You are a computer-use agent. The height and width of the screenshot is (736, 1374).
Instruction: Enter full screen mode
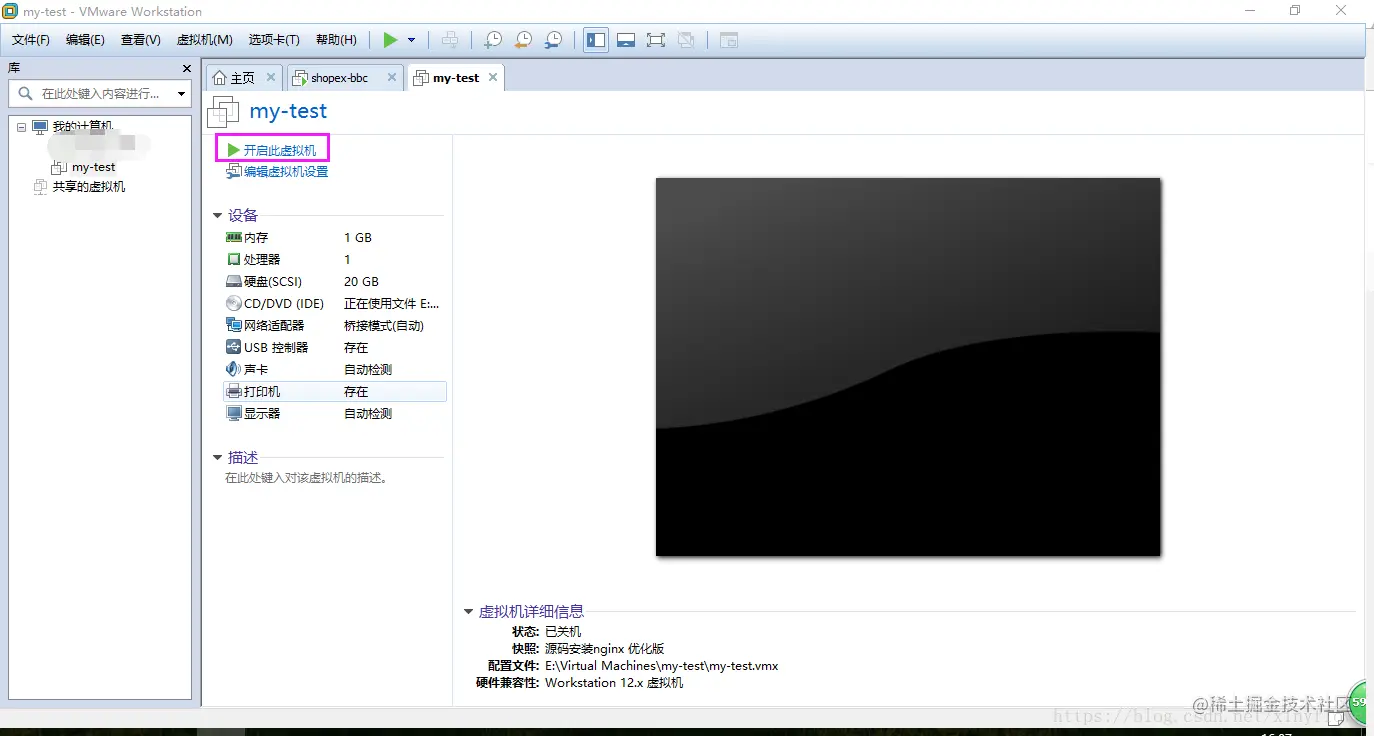click(x=656, y=40)
